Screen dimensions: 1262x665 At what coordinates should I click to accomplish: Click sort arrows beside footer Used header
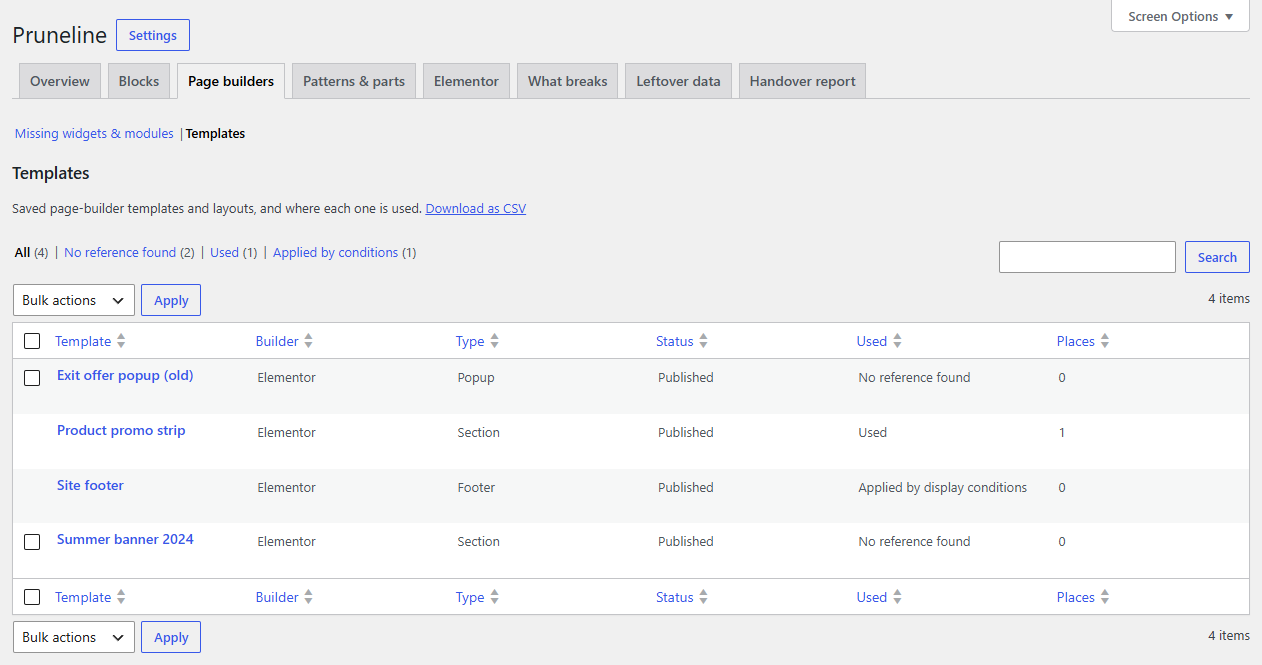pyautogui.click(x=897, y=597)
